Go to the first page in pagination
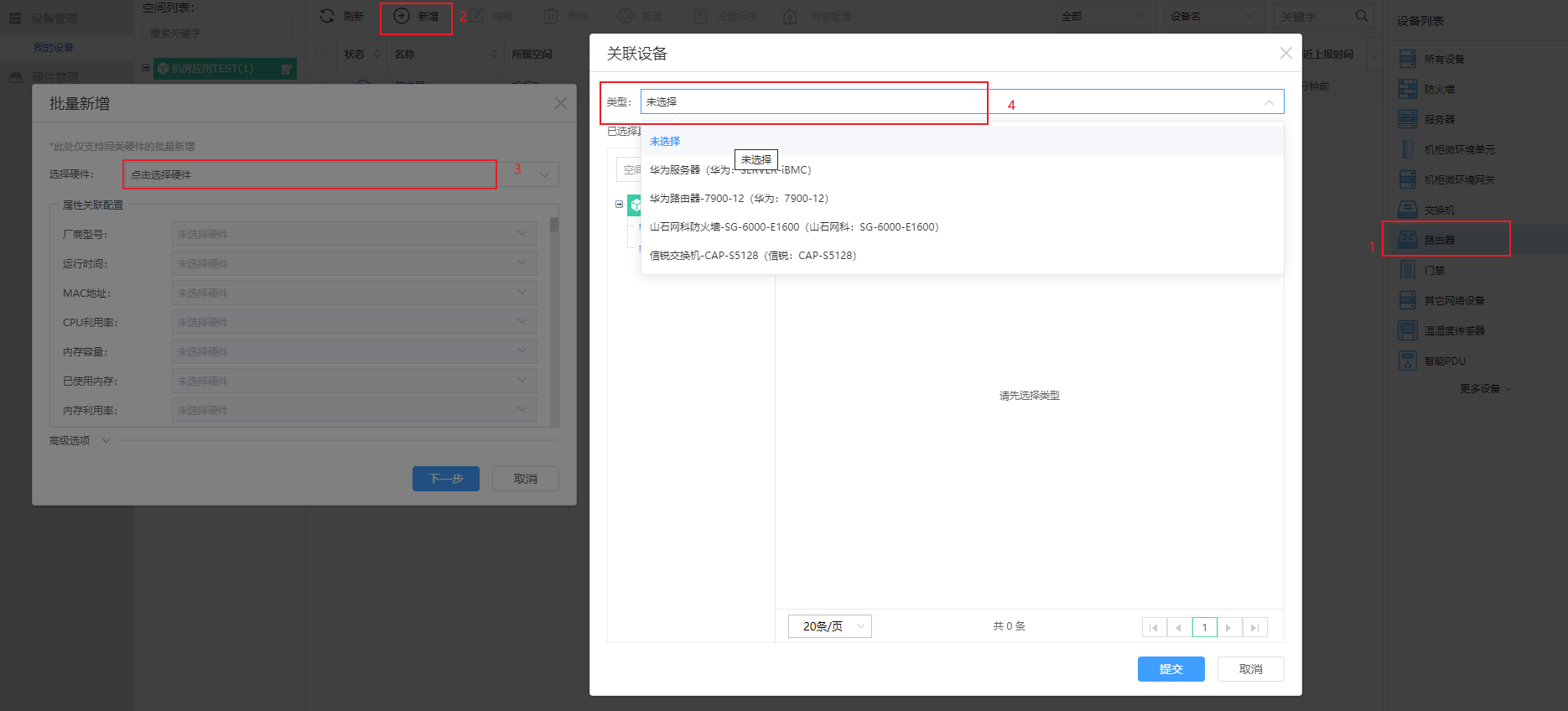This screenshot has height=711, width=1568. point(1154,627)
